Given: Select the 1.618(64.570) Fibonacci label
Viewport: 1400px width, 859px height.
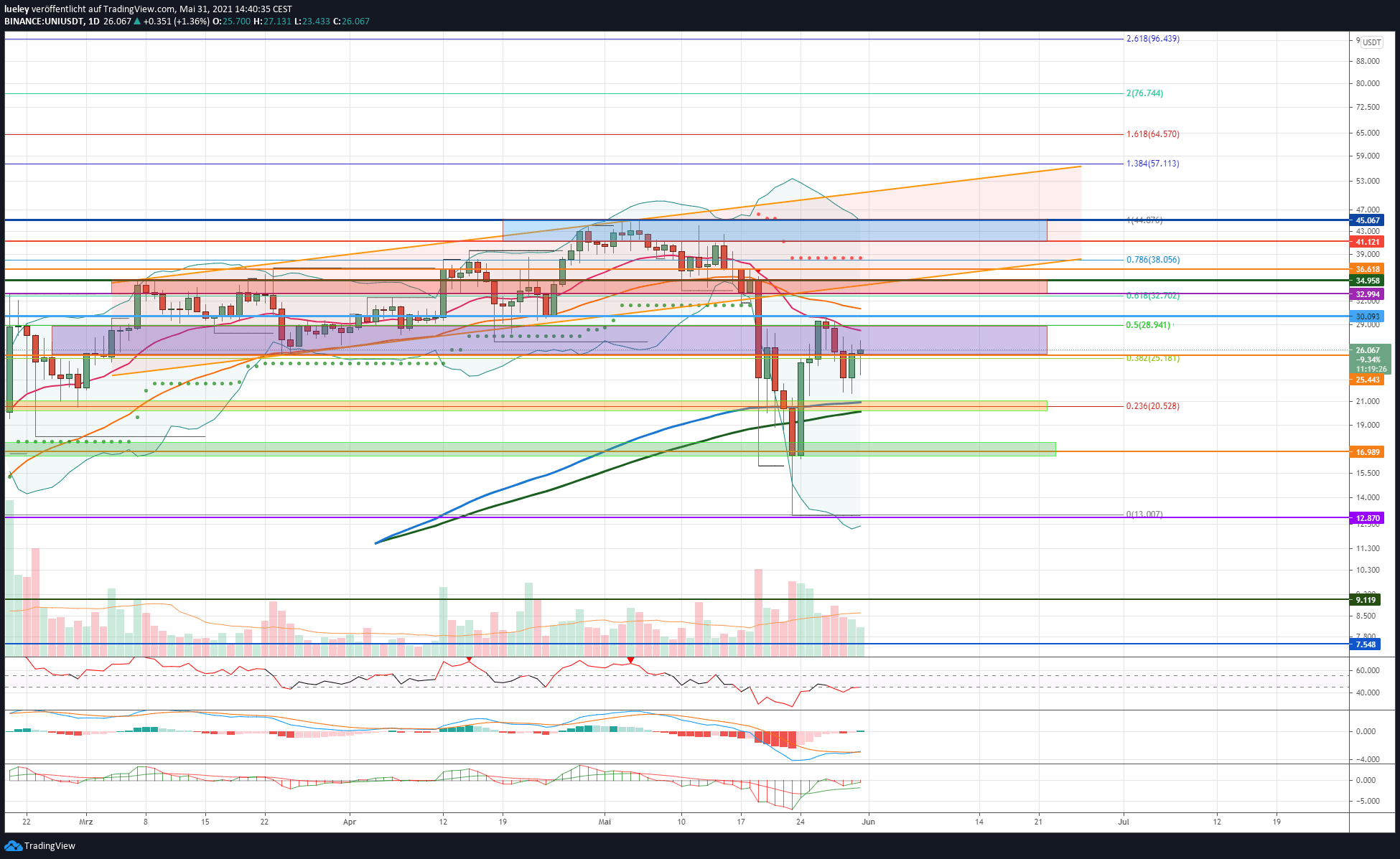Looking at the screenshot, I should pyautogui.click(x=1153, y=134).
